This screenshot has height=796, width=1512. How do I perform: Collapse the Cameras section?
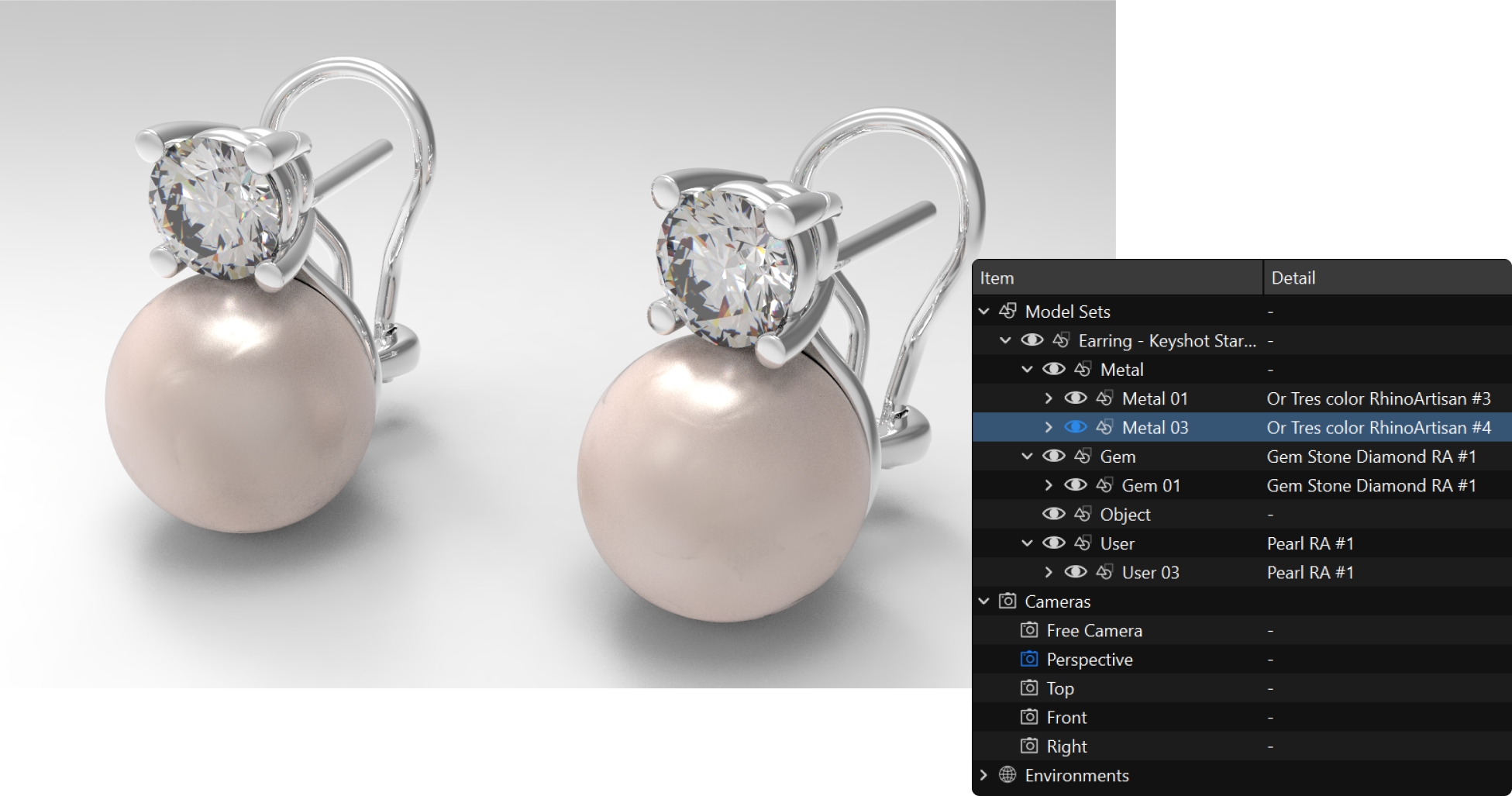pos(984,601)
